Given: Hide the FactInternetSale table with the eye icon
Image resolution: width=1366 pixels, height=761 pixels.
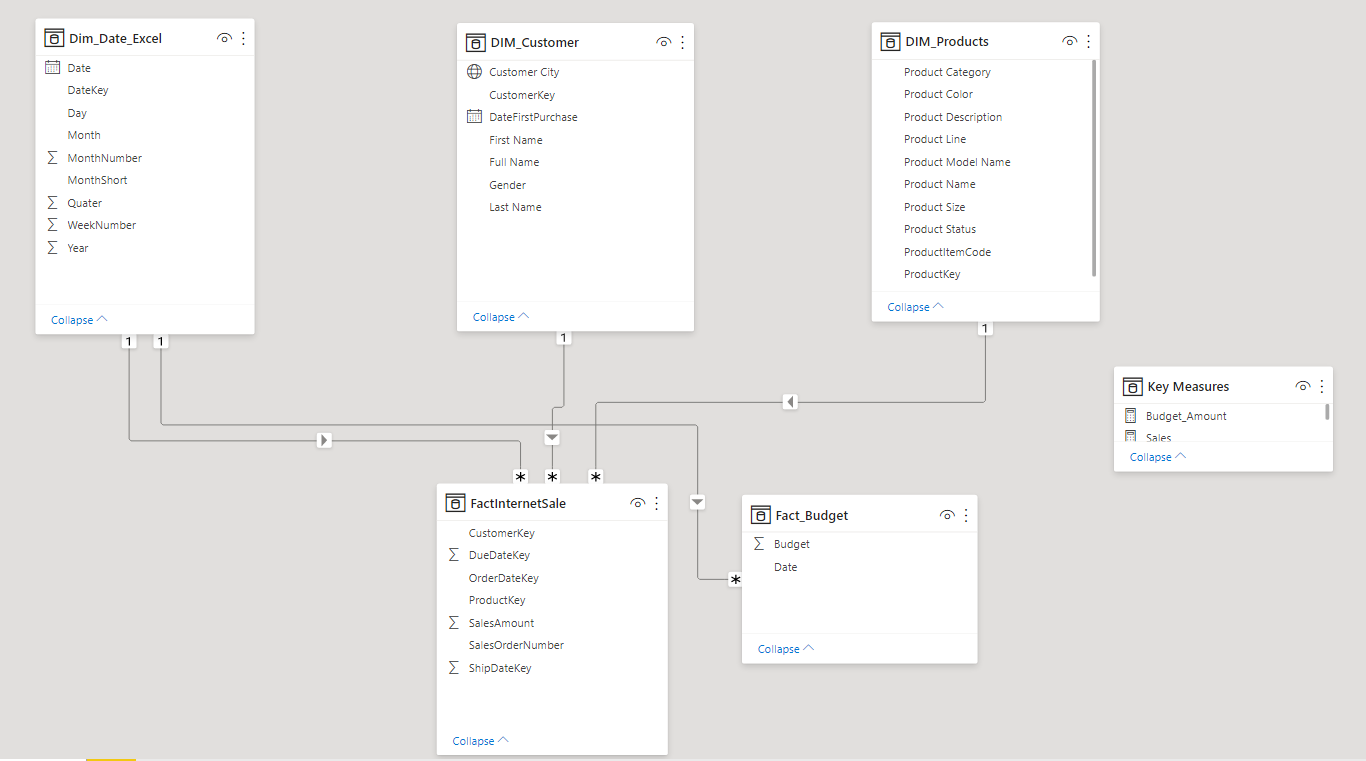Looking at the screenshot, I should (x=637, y=503).
